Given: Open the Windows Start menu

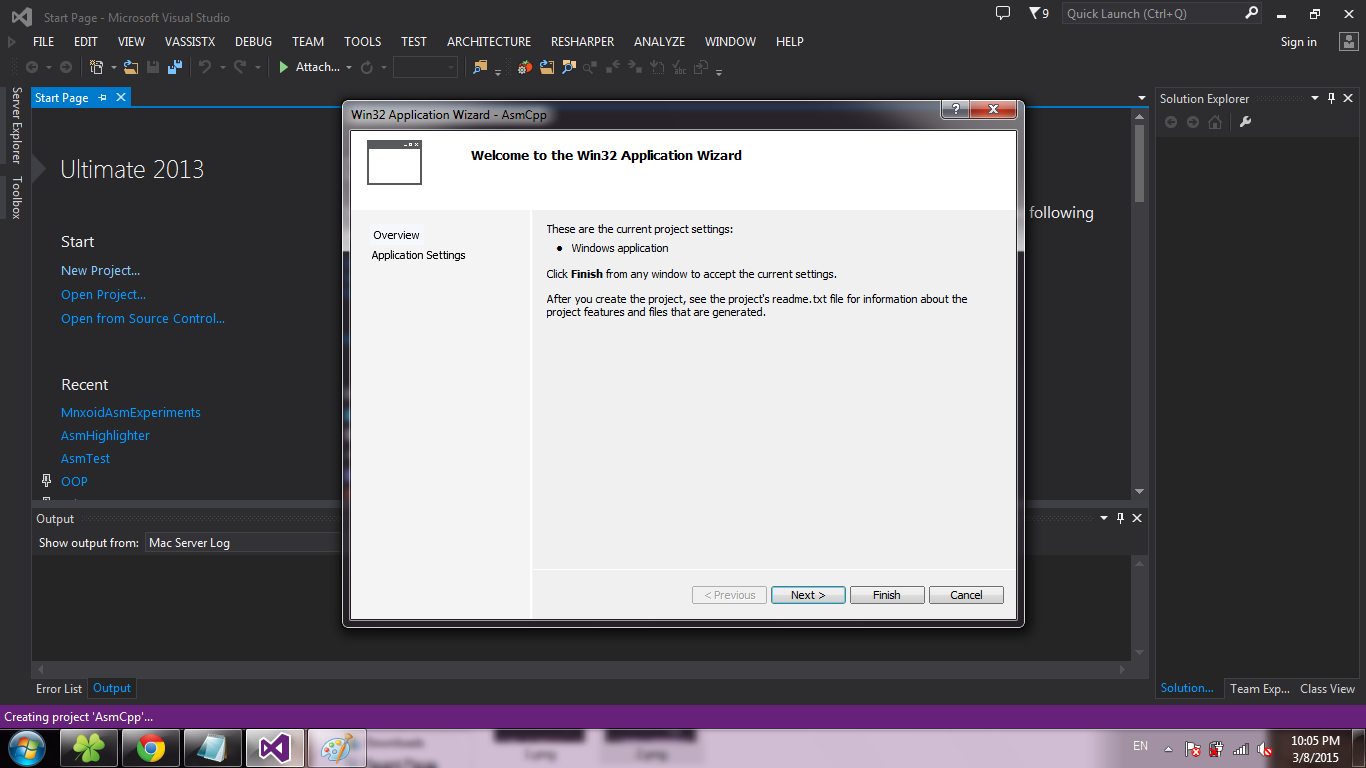Looking at the screenshot, I should [x=26, y=748].
